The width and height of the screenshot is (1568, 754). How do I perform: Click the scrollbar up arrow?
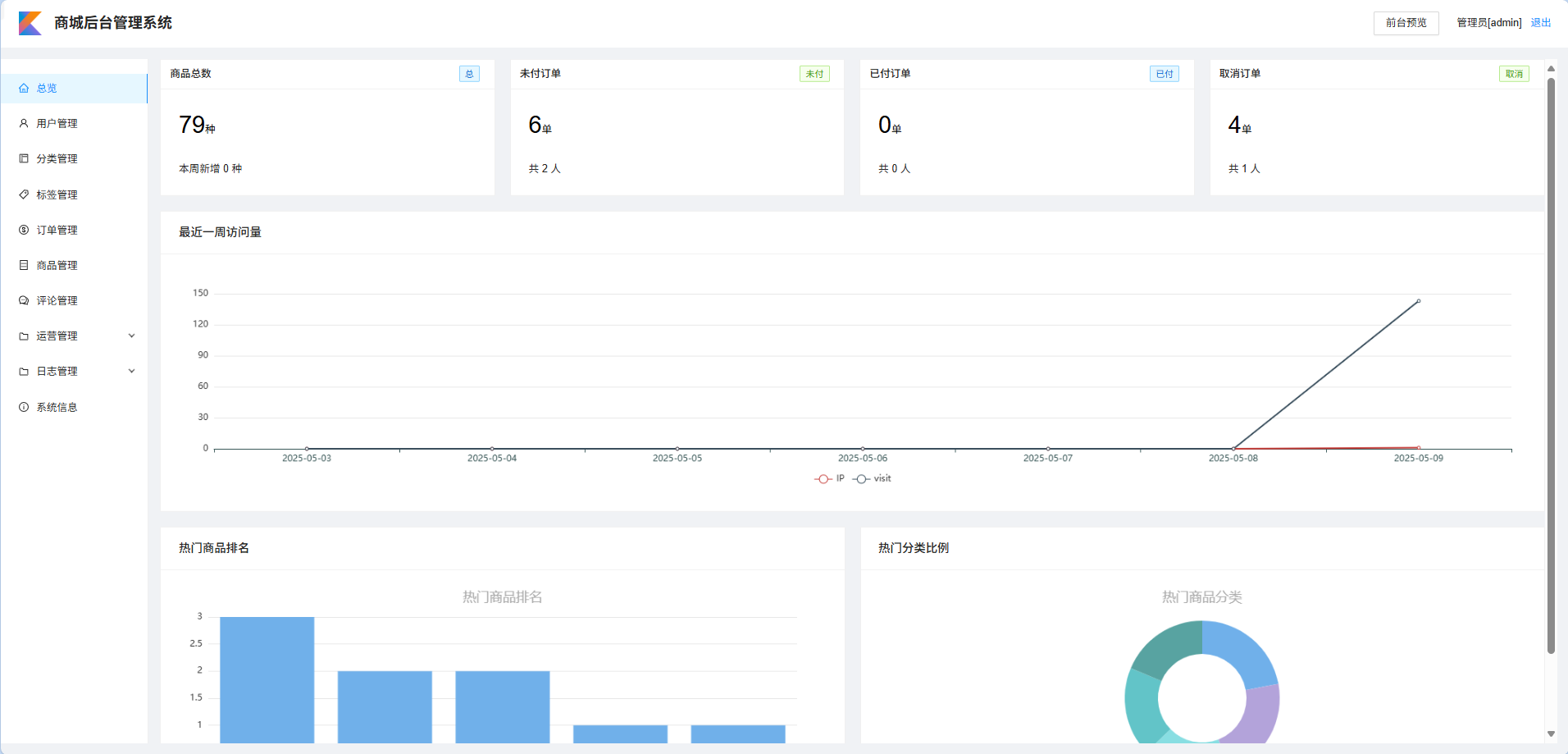(1551, 69)
